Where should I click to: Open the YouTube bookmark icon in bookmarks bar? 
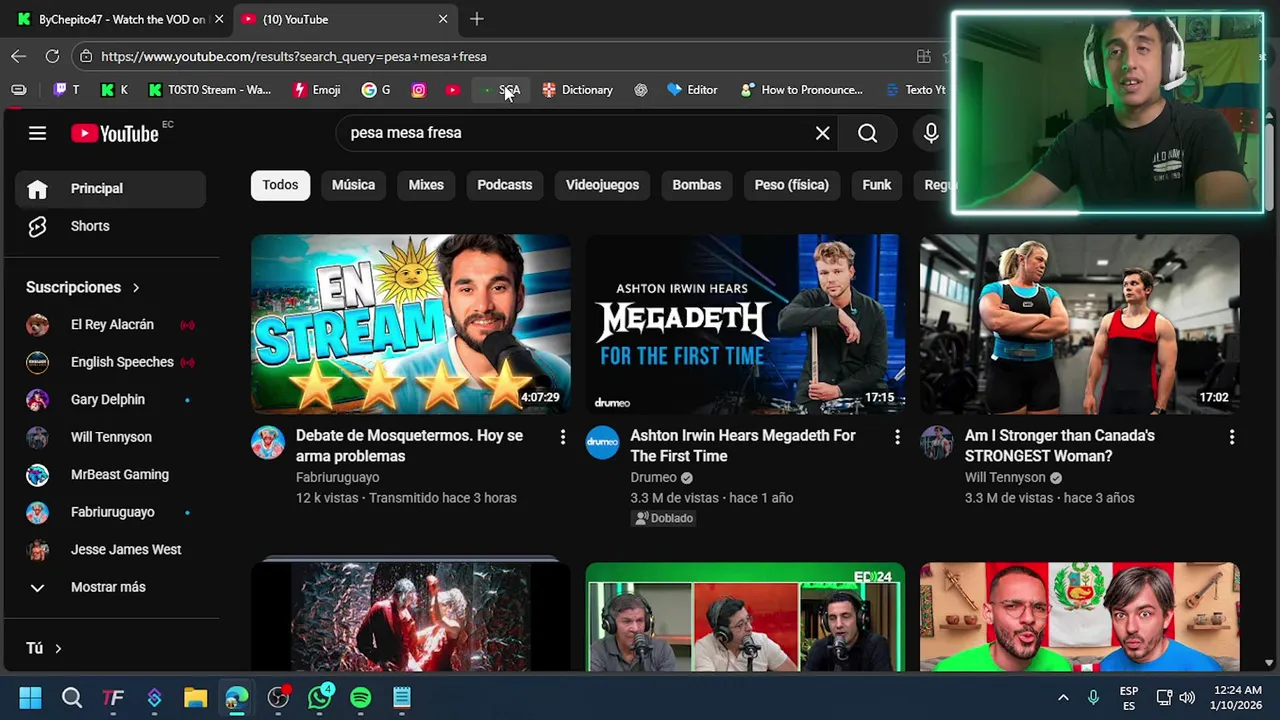453,90
